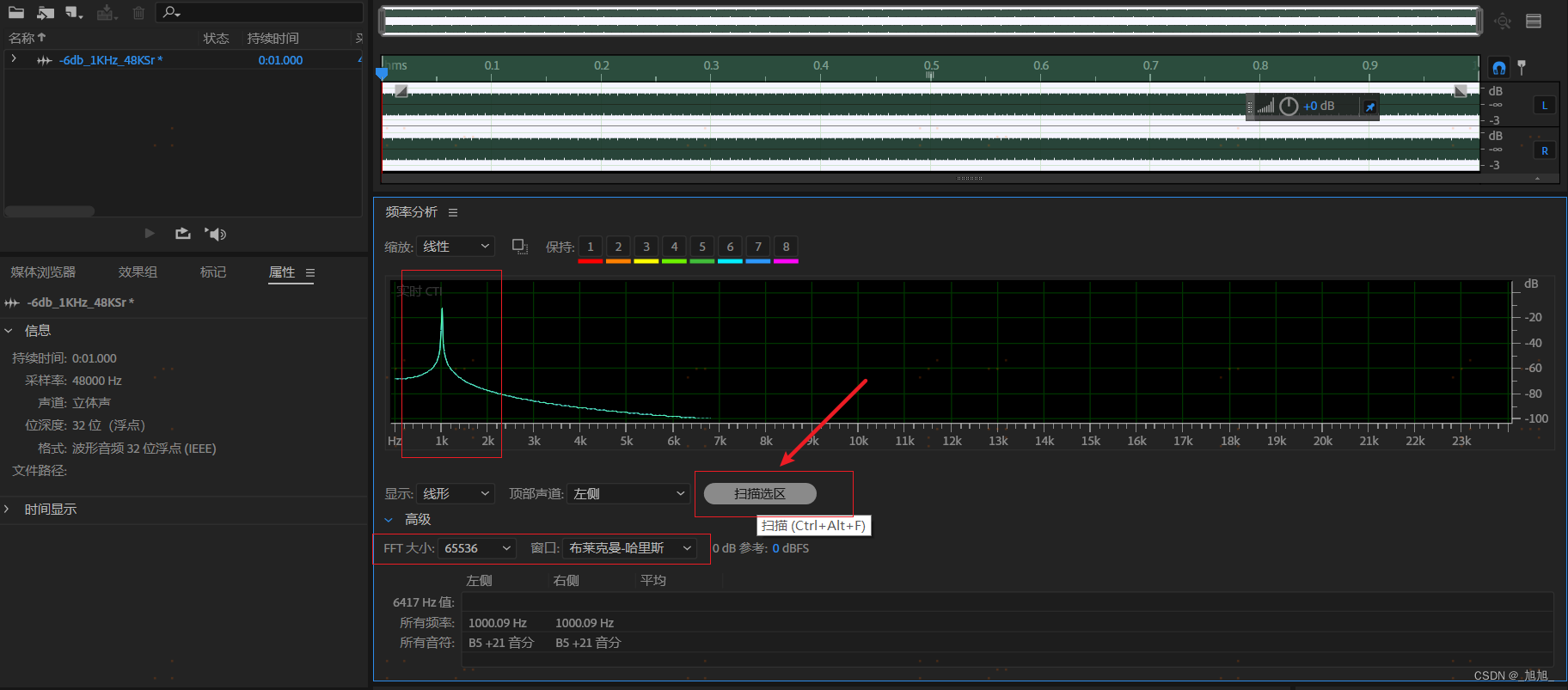Click the 1000.09 Hz 左侧 frequency value
1568x690 pixels.
coord(497,623)
